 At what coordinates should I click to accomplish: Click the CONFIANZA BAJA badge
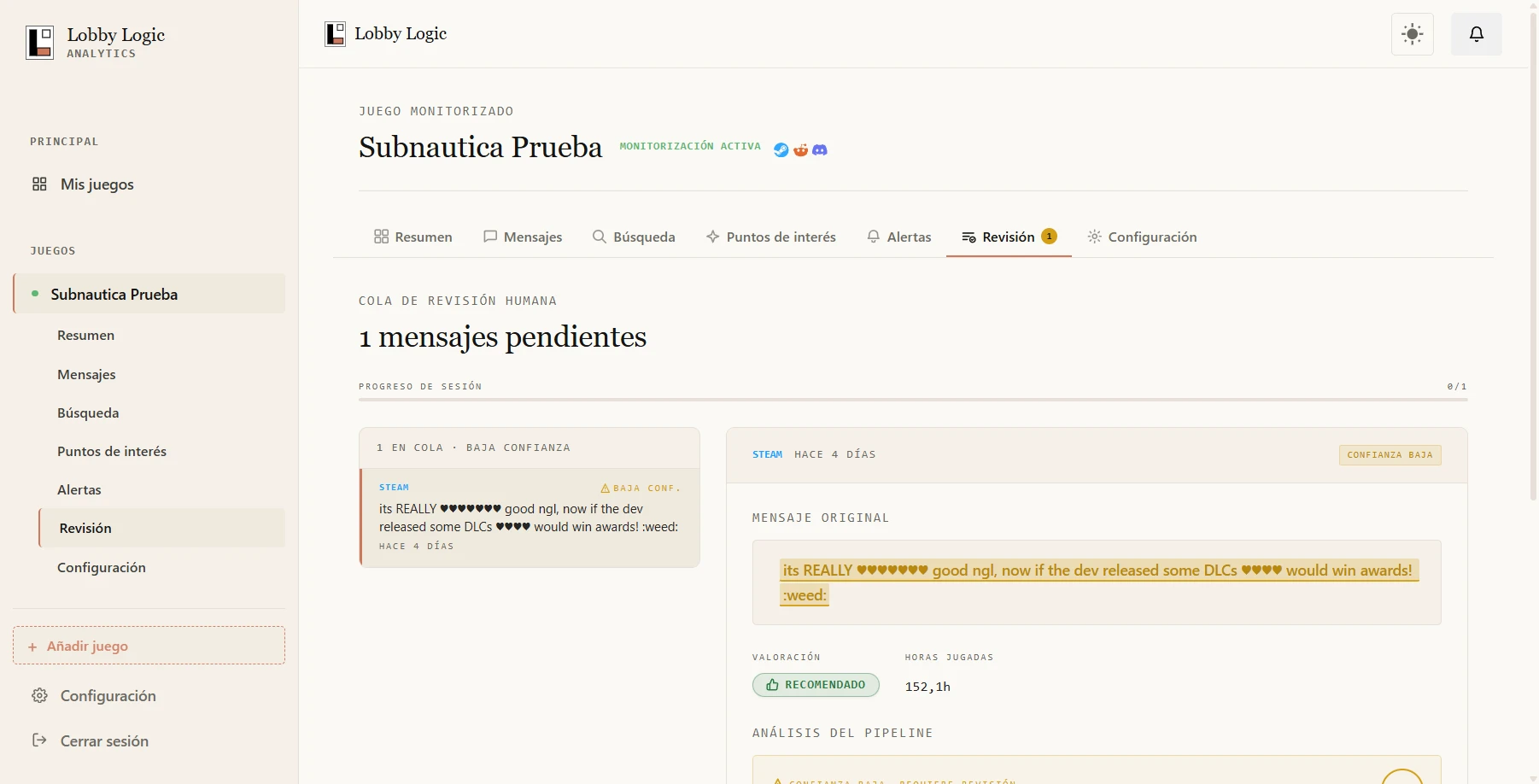tap(1390, 455)
